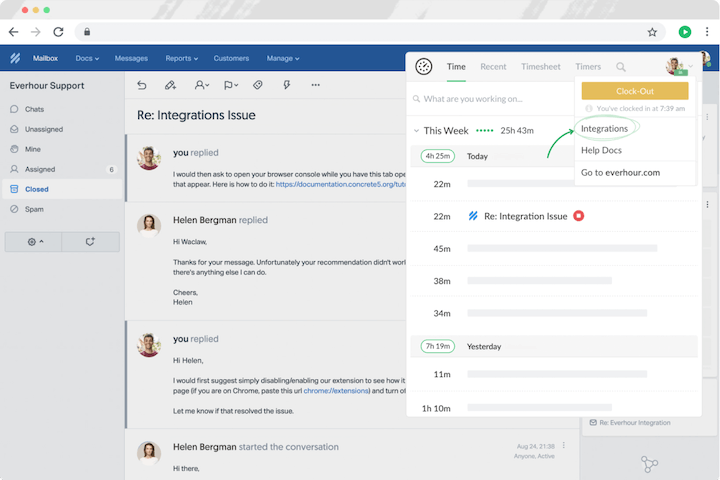Image resolution: width=720 pixels, height=480 pixels.
Task: Open the conversation more options ellipsis
Action: (x=315, y=85)
